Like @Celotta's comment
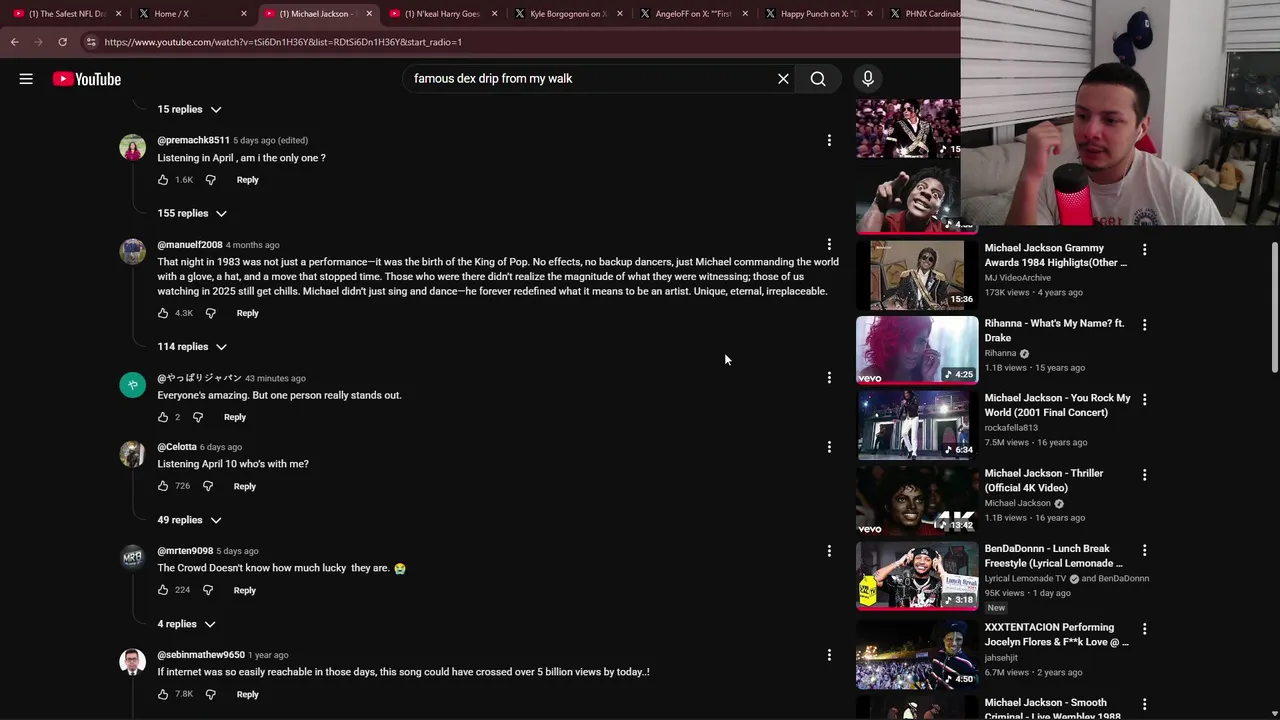Screen dimensions: 1280x720 163,486
